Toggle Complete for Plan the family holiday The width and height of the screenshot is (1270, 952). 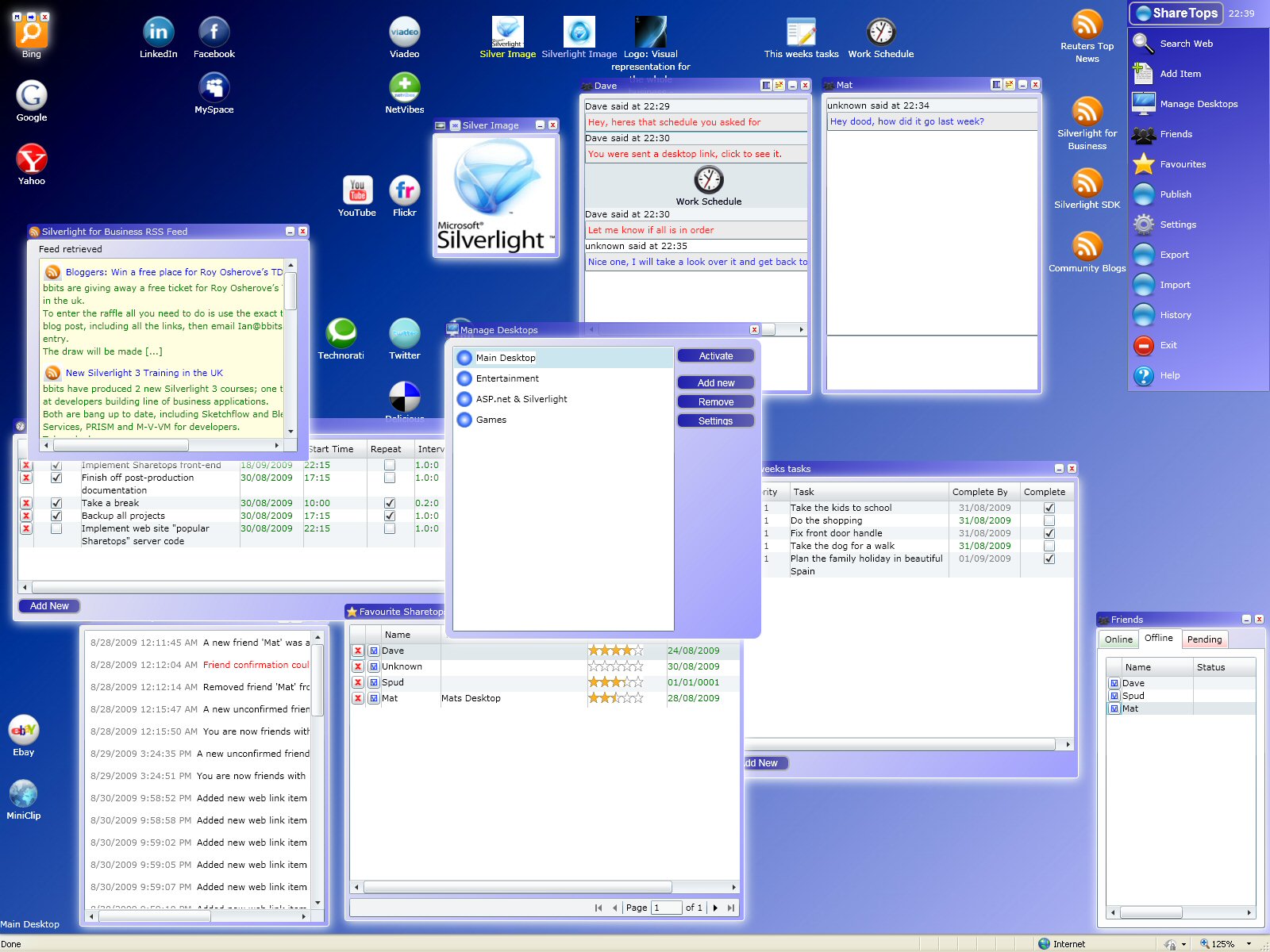(1049, 559)
